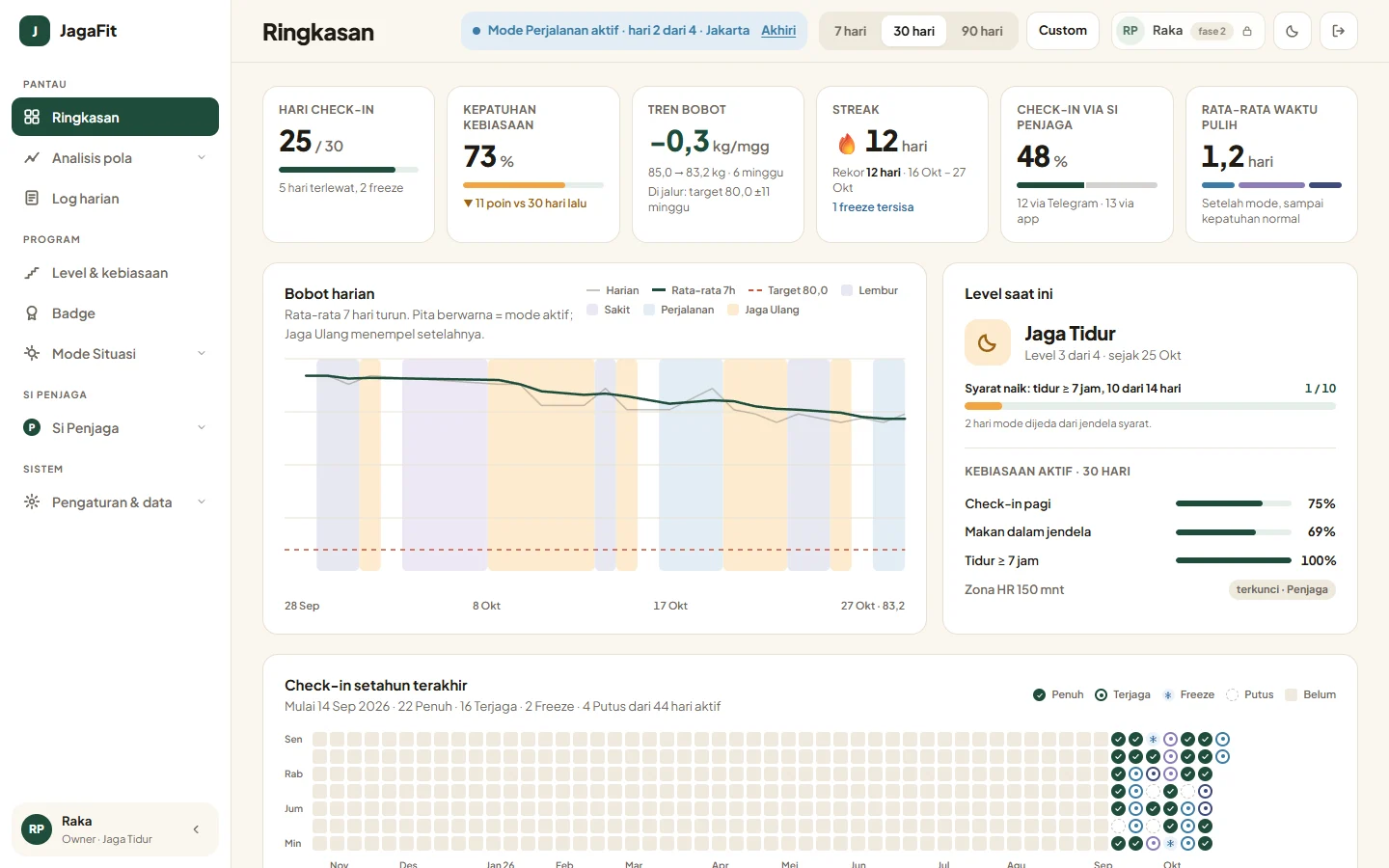Click the Custom date range button

click(x=1063, y=31)
